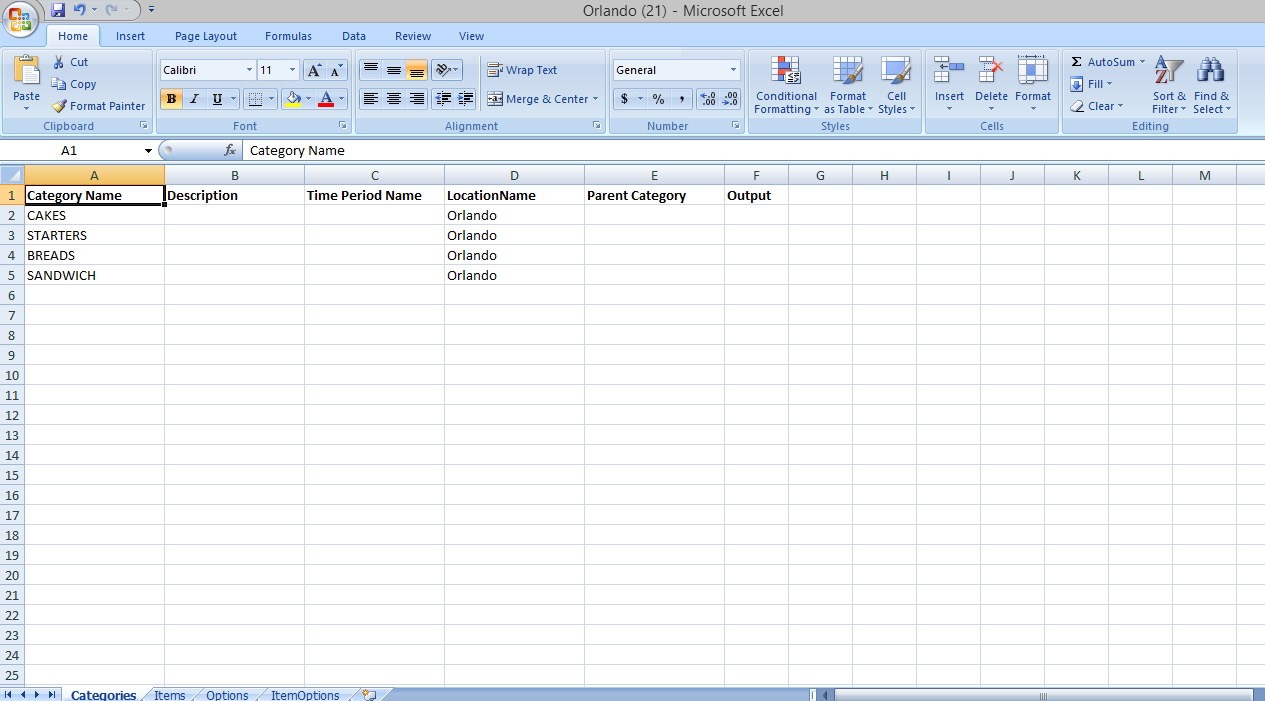Toggle Wrap Text on selected cell
The width and height of the screenshot is (1265, 701).
tap(522, 70)
